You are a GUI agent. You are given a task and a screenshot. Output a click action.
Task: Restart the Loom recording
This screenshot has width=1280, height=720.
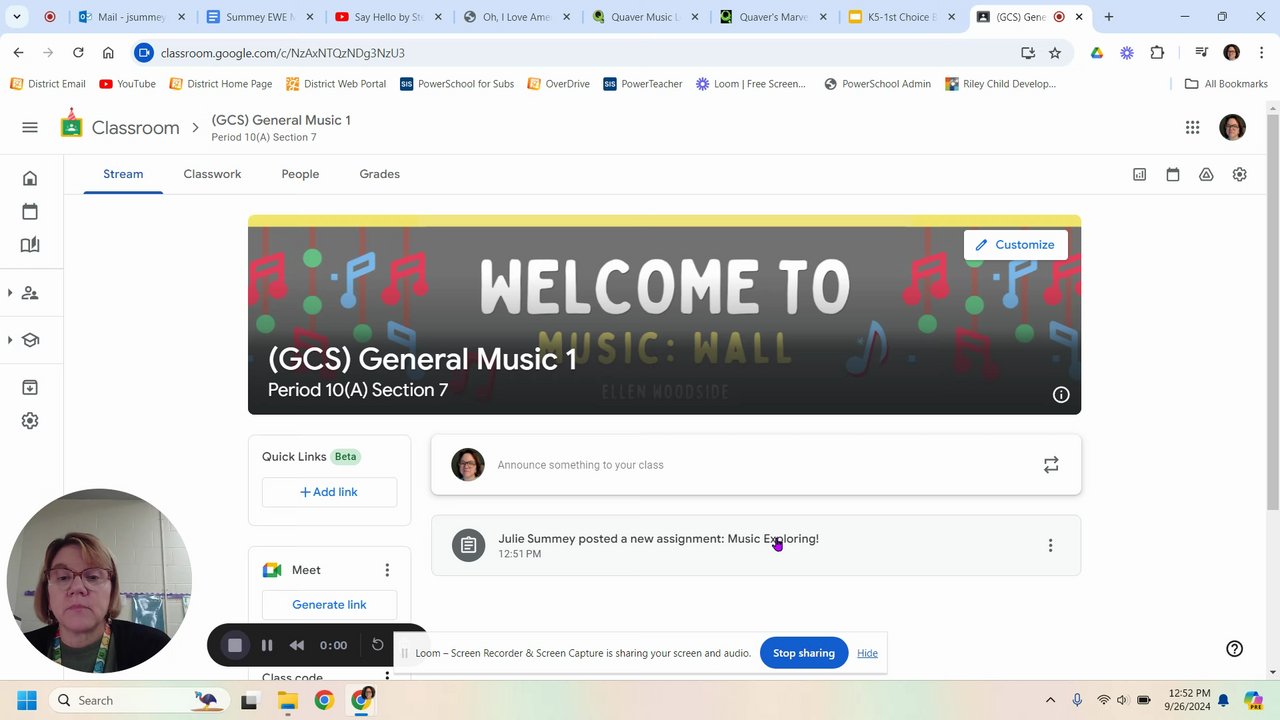(x=377, y=645)
